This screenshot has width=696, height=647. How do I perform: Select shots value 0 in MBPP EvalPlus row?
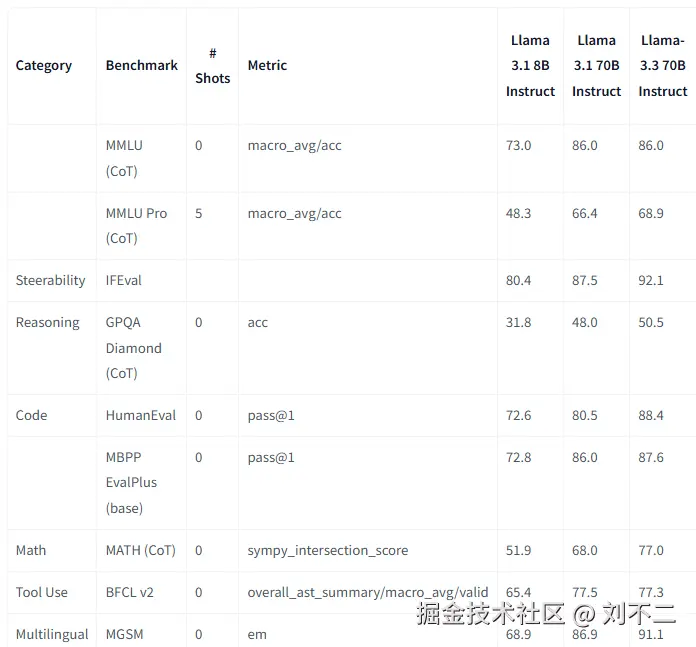[198, 458]
